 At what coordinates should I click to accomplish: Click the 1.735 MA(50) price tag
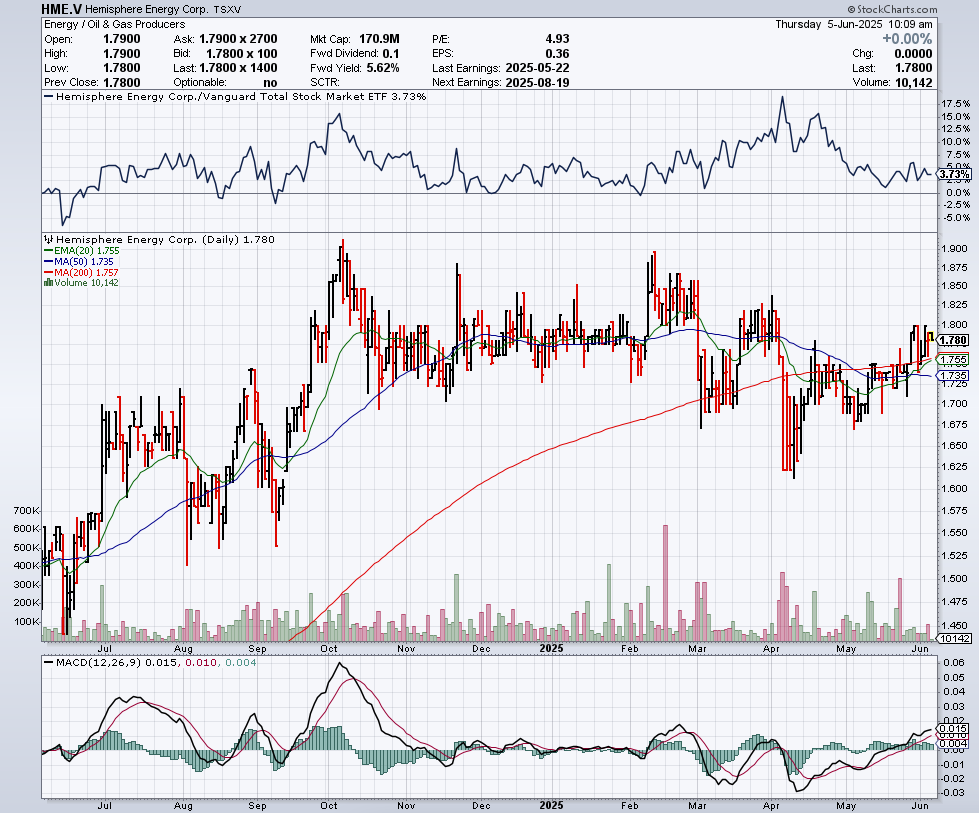[953, 375]
